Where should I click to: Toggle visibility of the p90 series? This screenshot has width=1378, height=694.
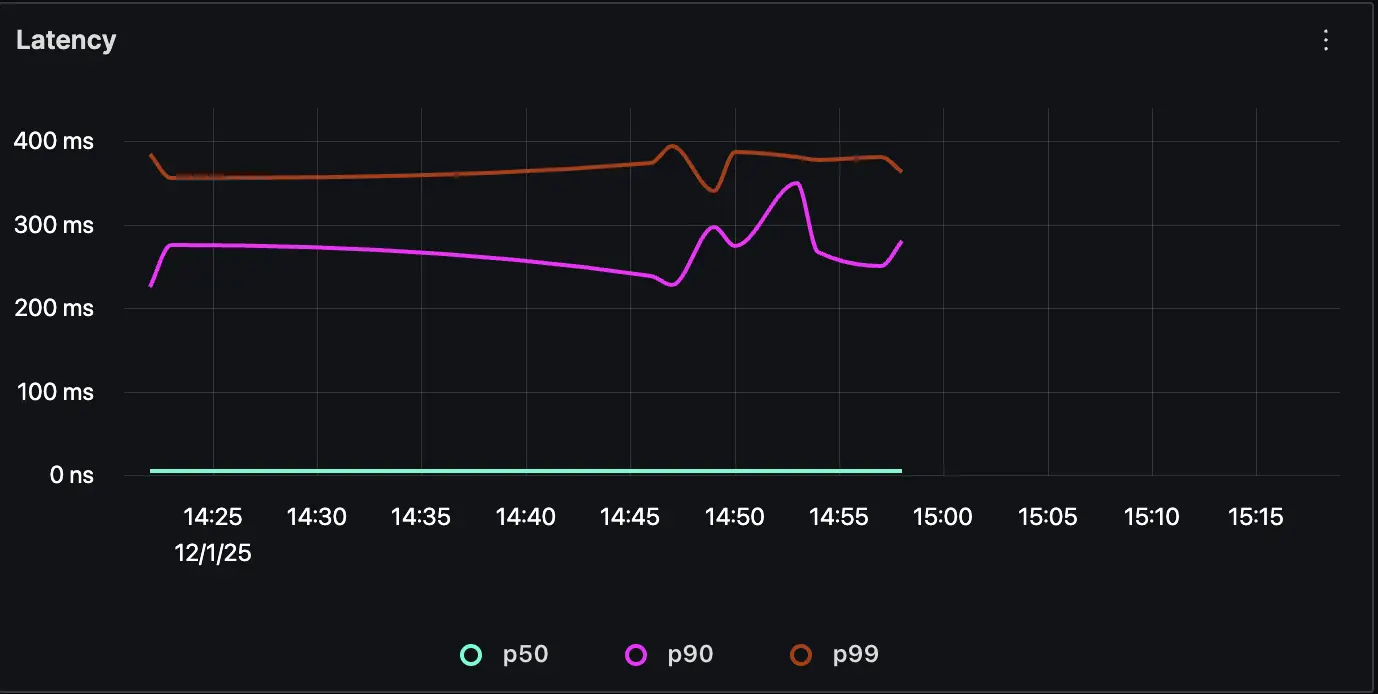tap(690, 655)
